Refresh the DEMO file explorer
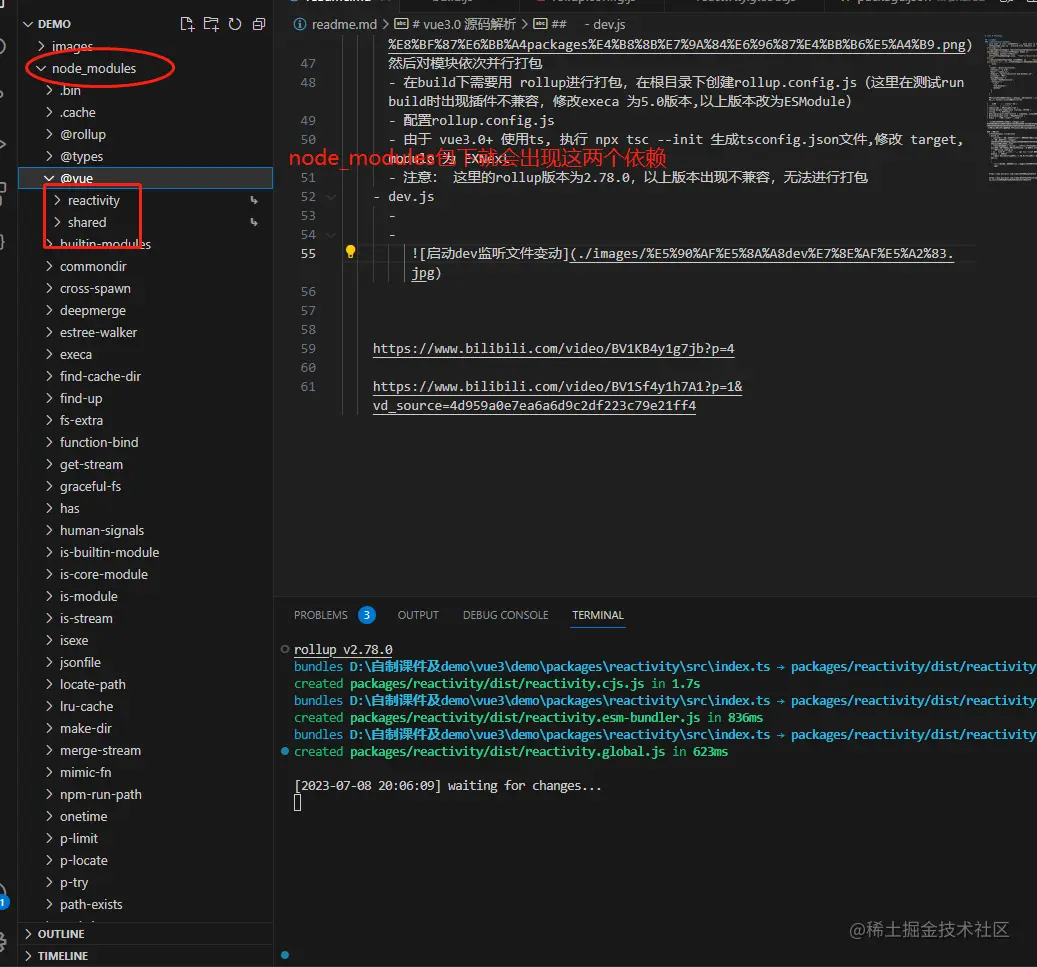Image resolution: width=1037 pixels, height=967 pixels. point(235,23)
